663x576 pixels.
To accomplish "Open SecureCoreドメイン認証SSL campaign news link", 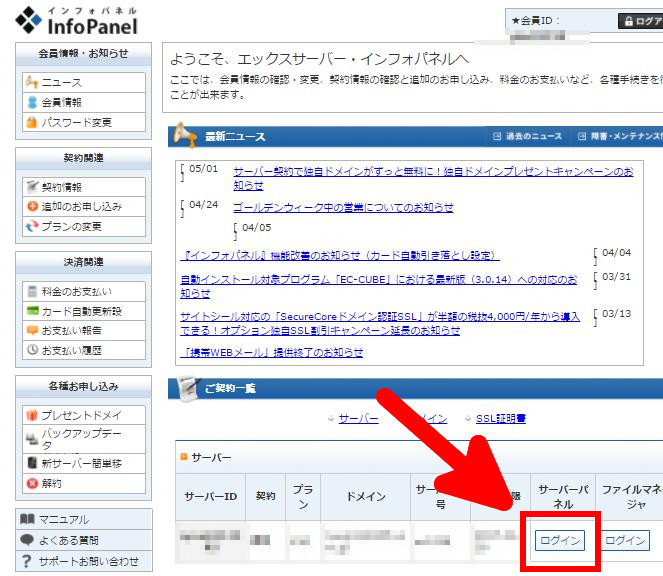I will (380, 323).
